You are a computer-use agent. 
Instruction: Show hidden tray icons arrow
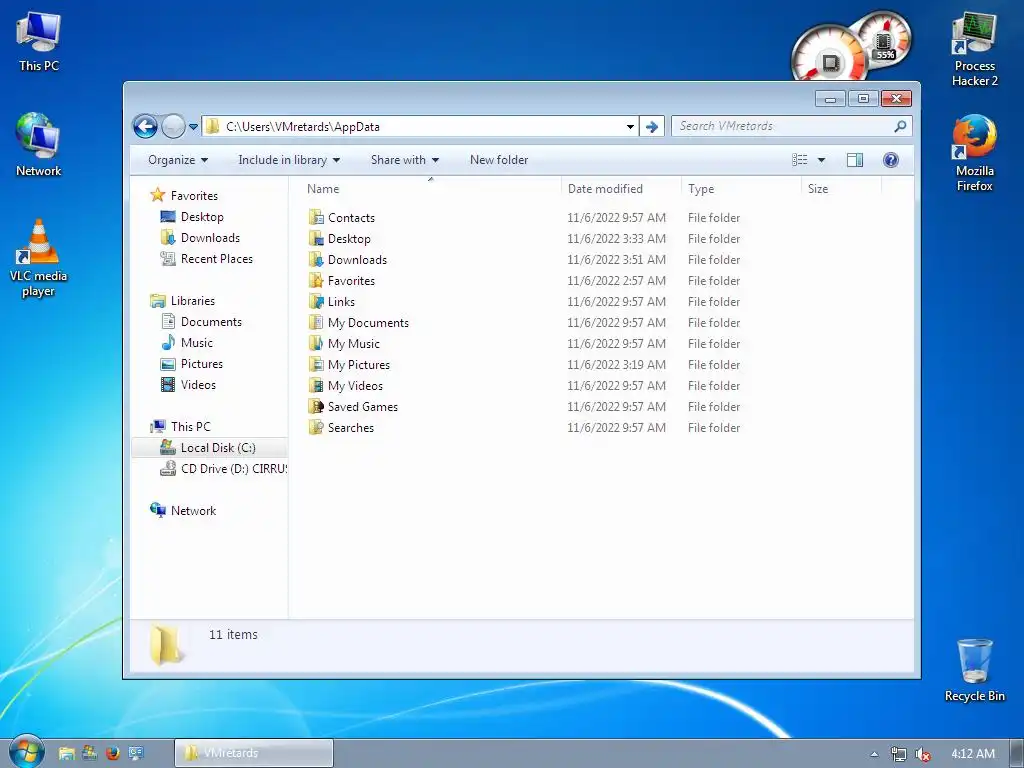[874, 754]
